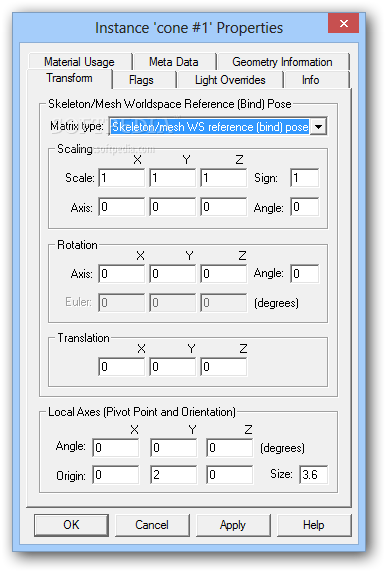386x572 pixels.
Task: Click the Rotation Axis X field
Action: (x=121, y=274)
